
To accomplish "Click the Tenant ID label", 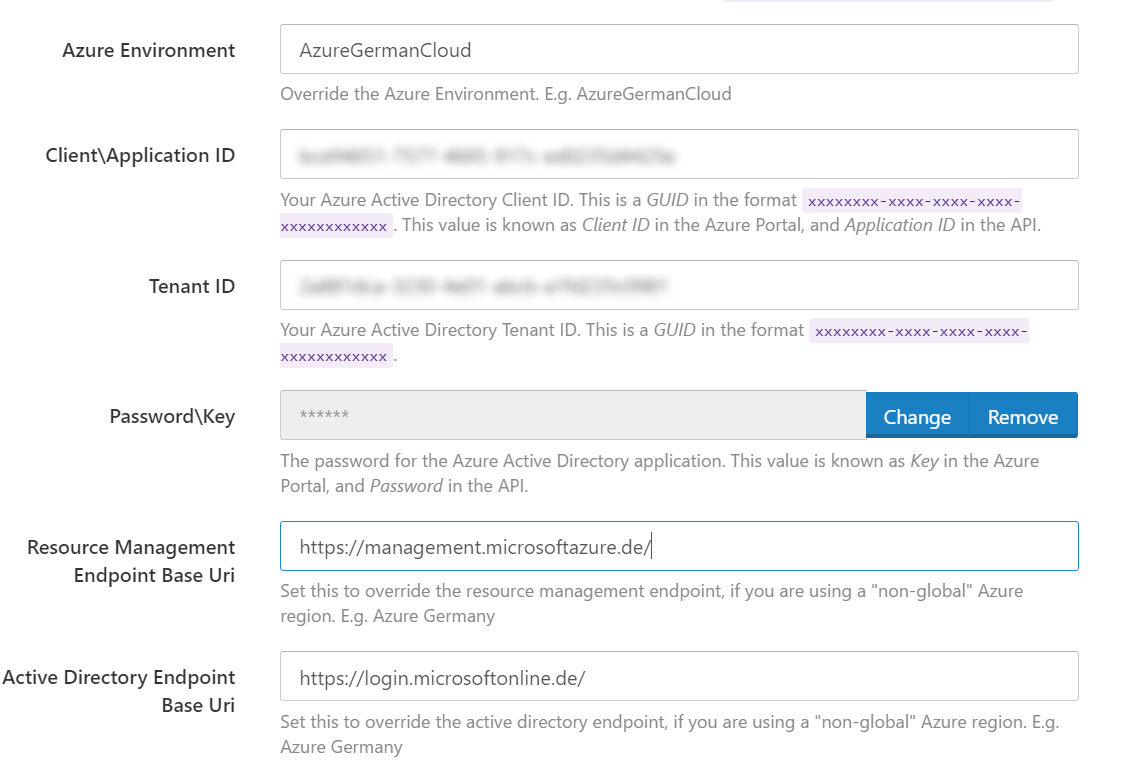I will (192, 286).
